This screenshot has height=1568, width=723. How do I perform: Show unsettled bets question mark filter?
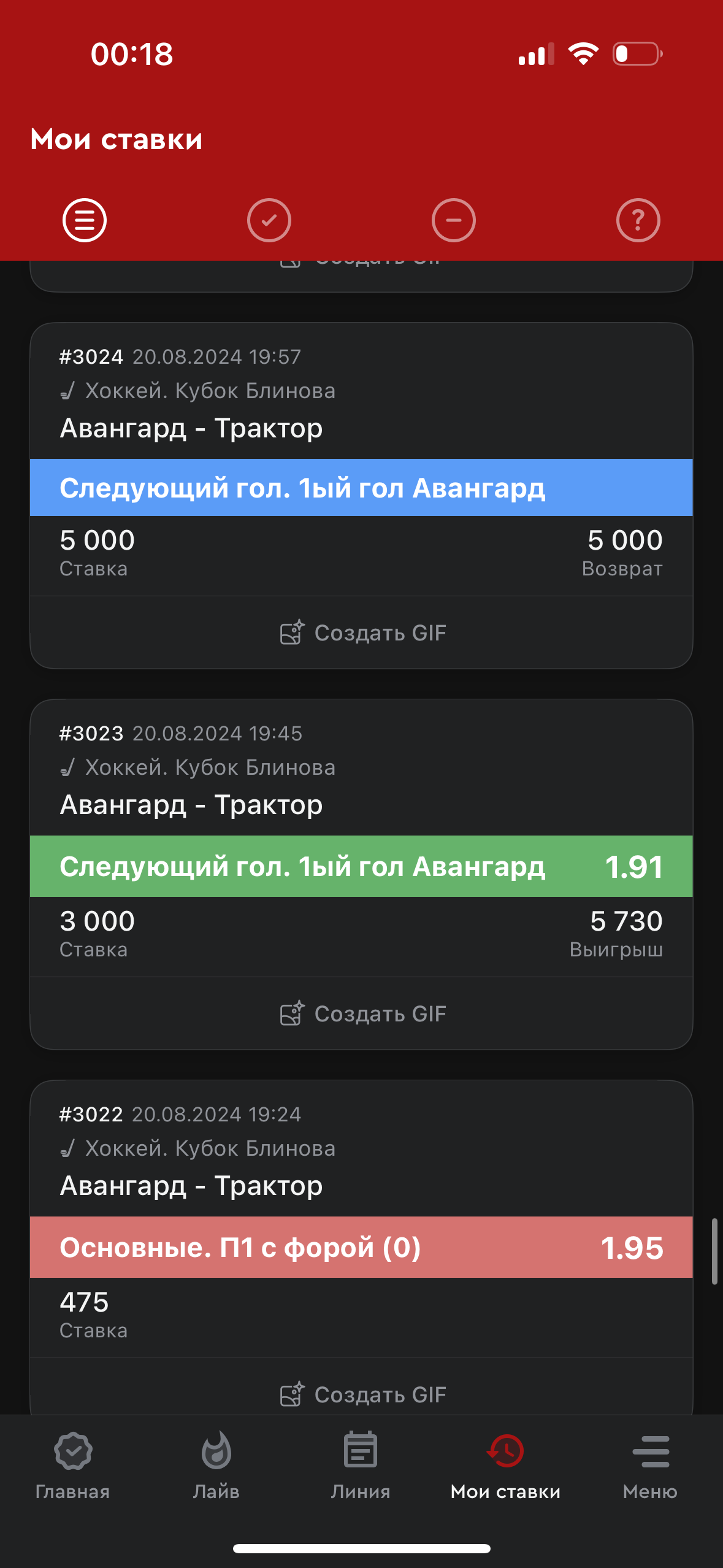pyautogui.click(x=638, y=220)
